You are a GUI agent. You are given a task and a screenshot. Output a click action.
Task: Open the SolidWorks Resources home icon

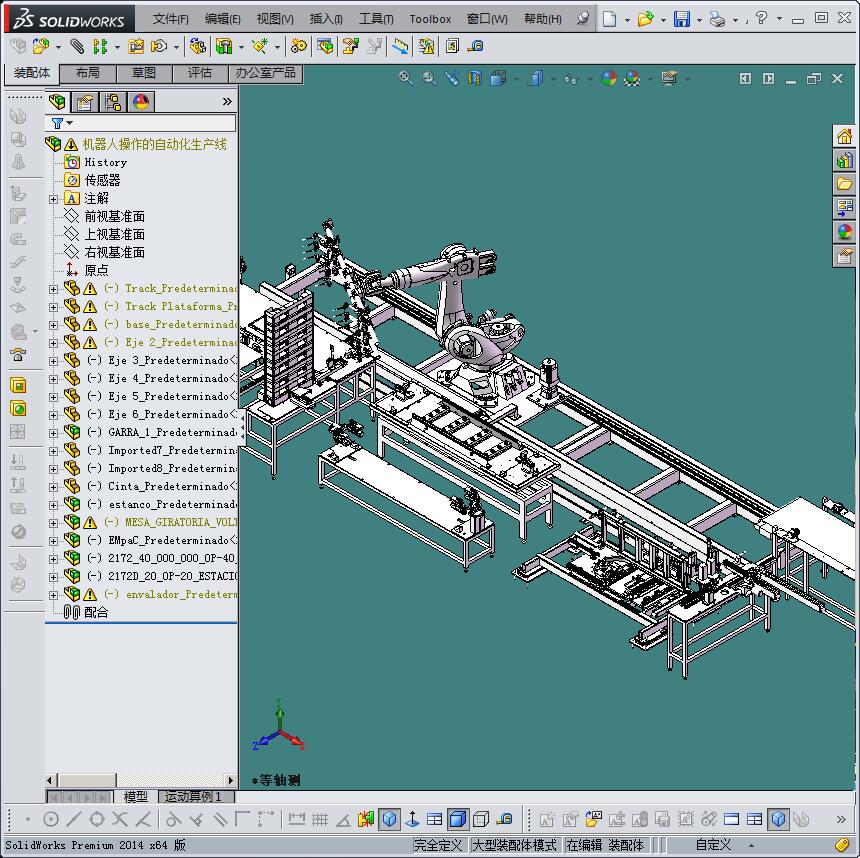click(x=845, y=136)
